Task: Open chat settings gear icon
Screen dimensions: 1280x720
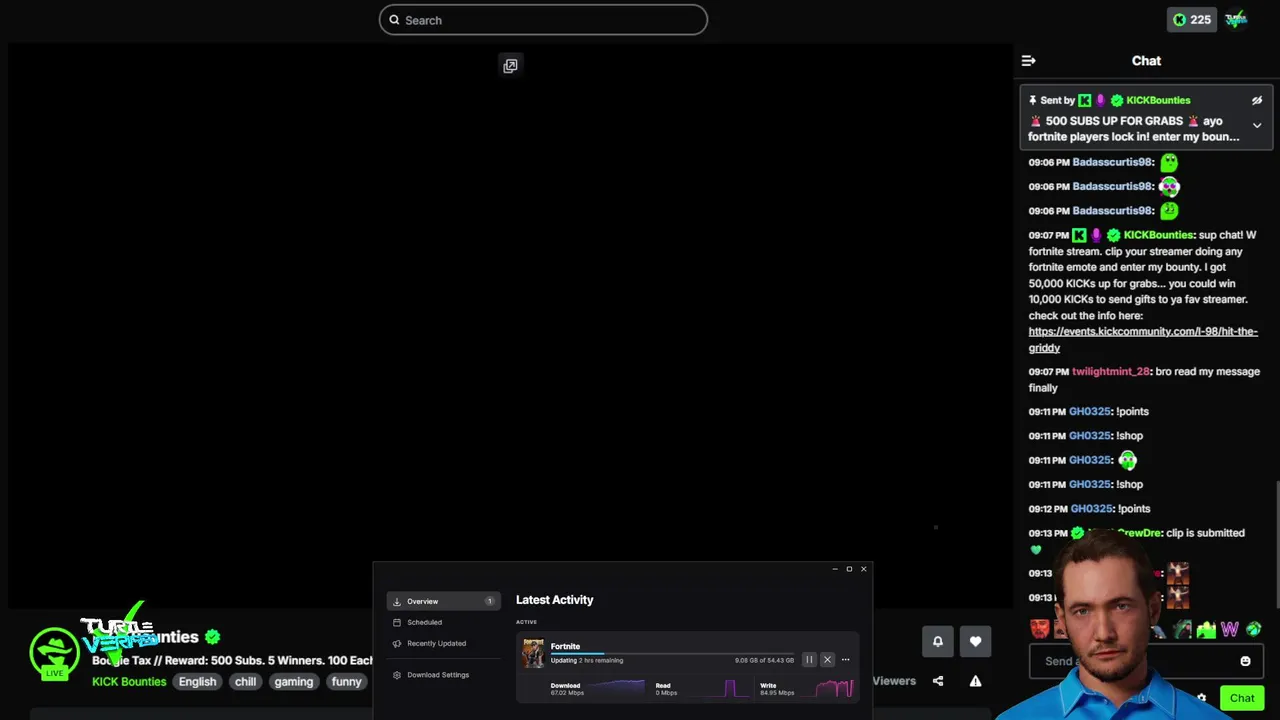Action: tap(1201, 698)
